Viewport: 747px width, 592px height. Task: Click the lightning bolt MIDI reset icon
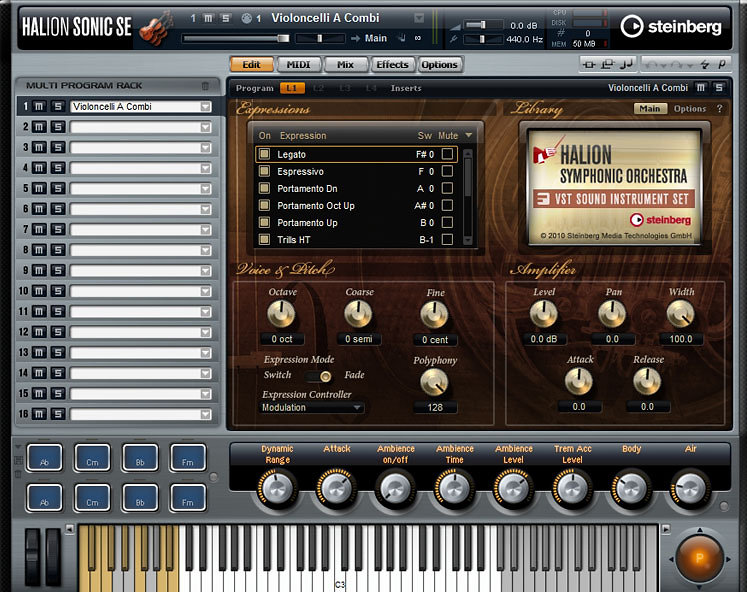pyautogui.click(x=705, y=64)
